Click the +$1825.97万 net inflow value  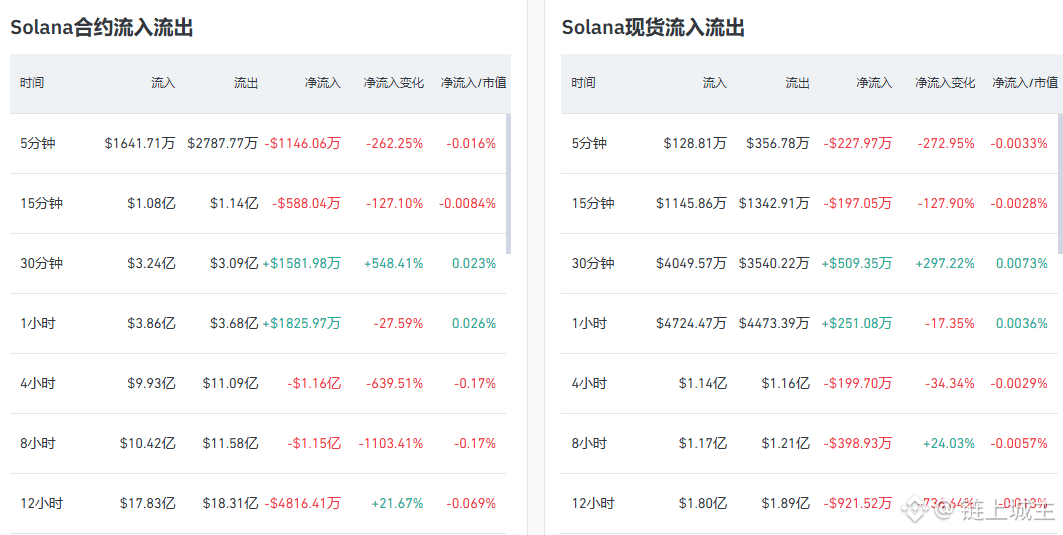point(301,324)
